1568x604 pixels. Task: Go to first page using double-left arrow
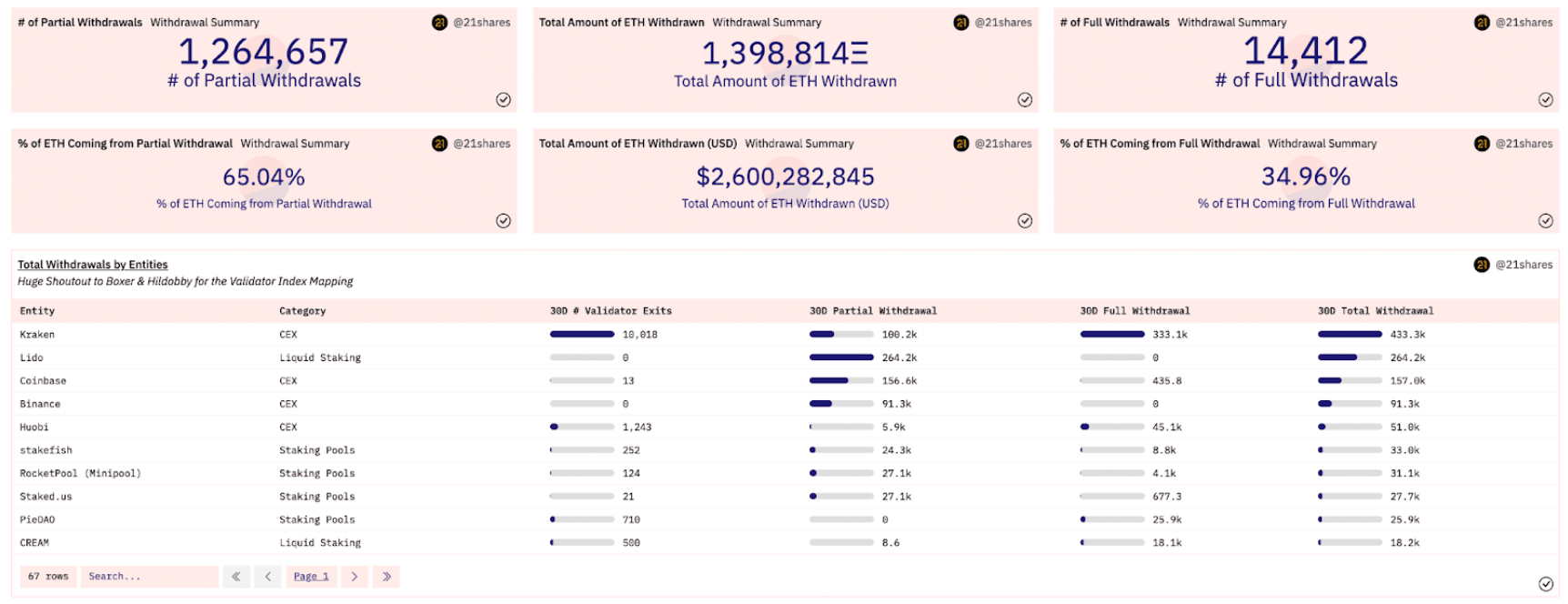coord(236,577)
